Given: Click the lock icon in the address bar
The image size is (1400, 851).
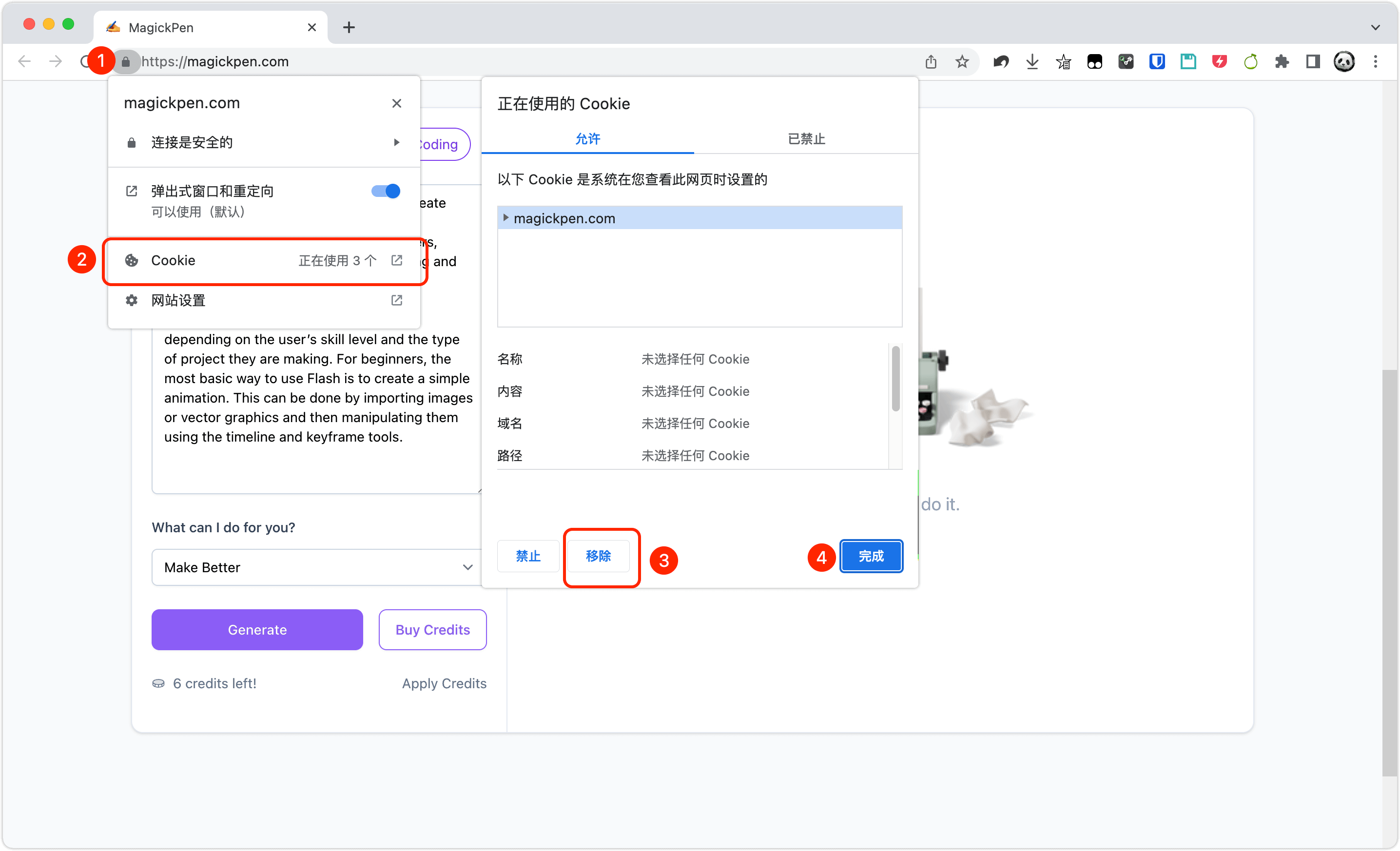Looking at the screenshot, I should point(126,61).
